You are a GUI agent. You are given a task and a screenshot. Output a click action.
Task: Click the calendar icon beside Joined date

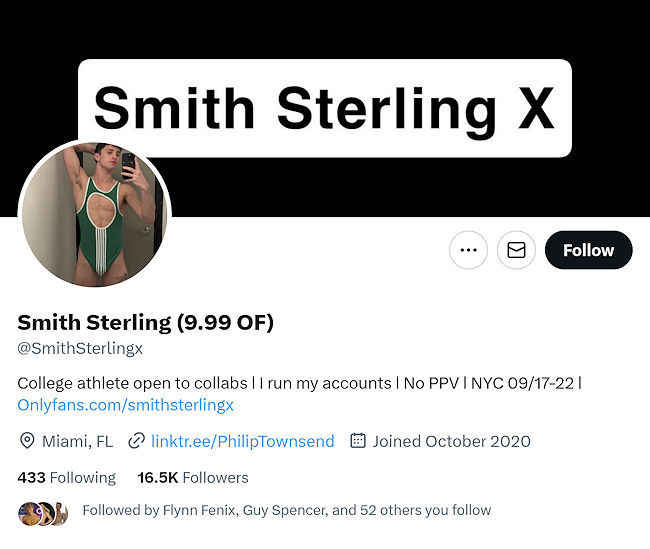tap(357, 441)
